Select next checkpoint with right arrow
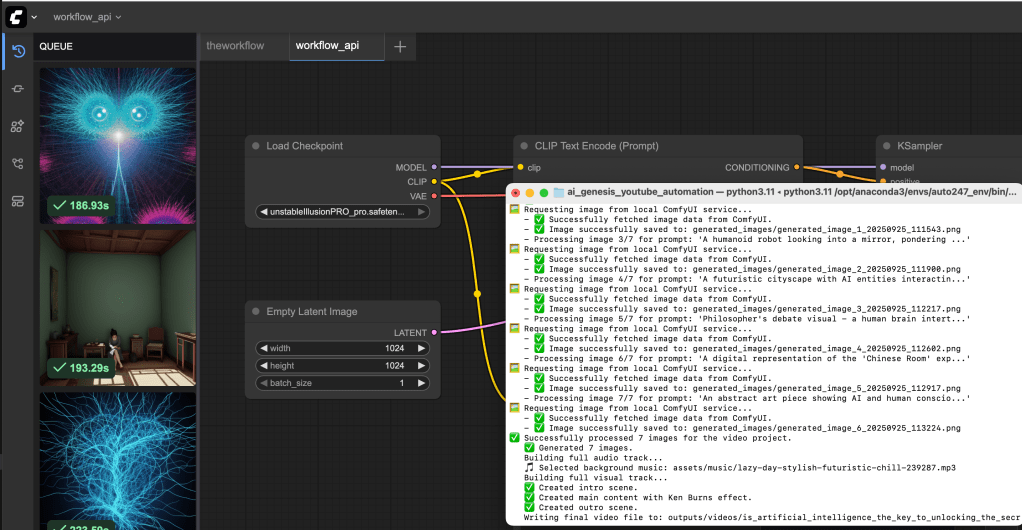The width and height of the screenshot is (1022, 530). coord(422,212)
